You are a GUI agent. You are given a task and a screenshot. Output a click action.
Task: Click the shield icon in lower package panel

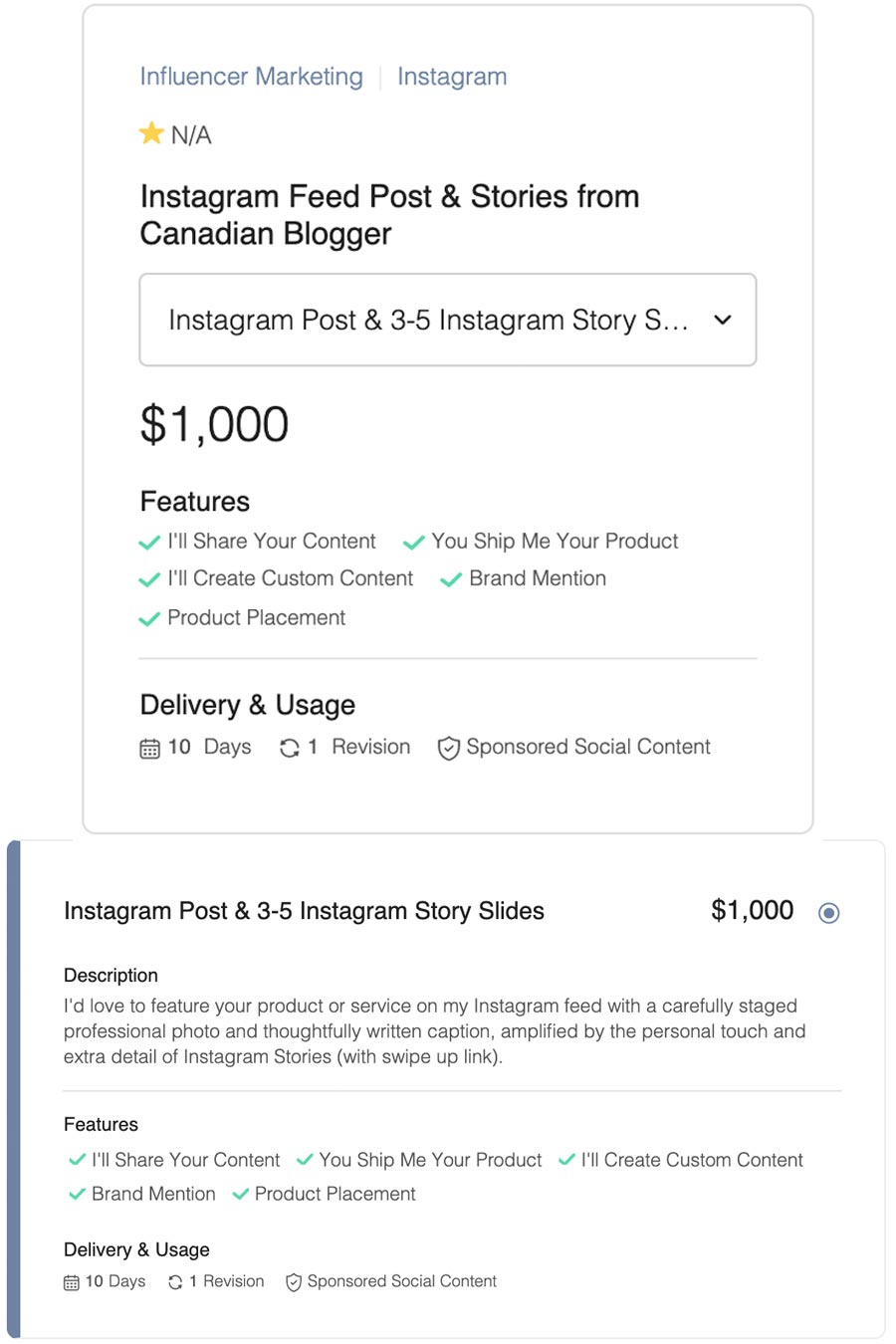pyautogui.click(x=294, y=1283)
